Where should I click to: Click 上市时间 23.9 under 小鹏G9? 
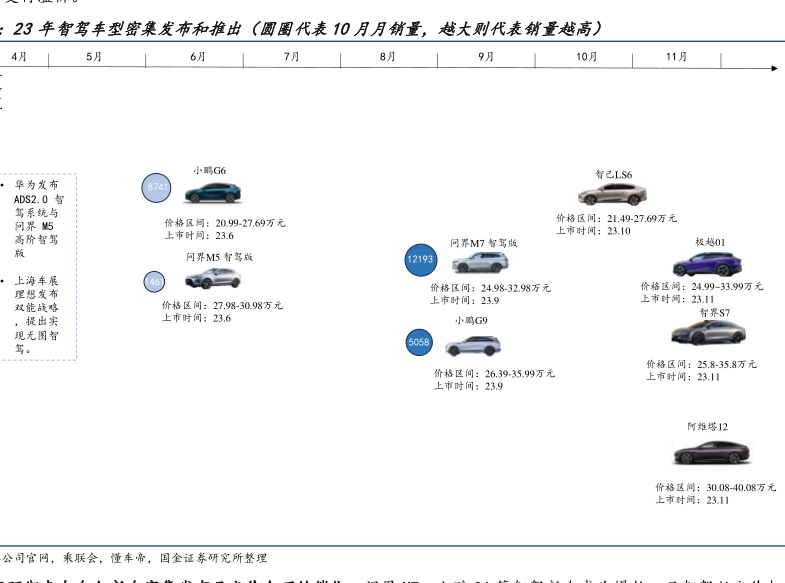coord(469,386)
